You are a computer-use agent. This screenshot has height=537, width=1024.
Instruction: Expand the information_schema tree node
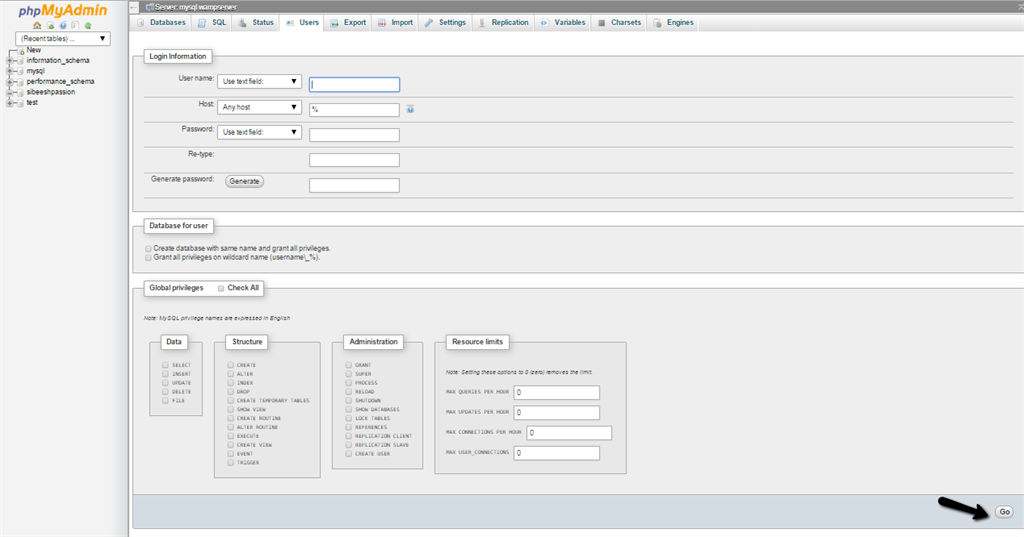pos(10,61)
